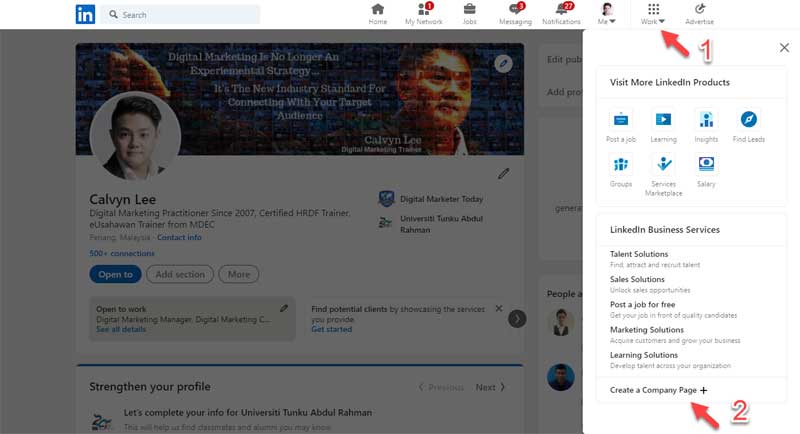
Task: Open Universiti Tunku Abdul Rahman education link
Action: click(431, 224)
